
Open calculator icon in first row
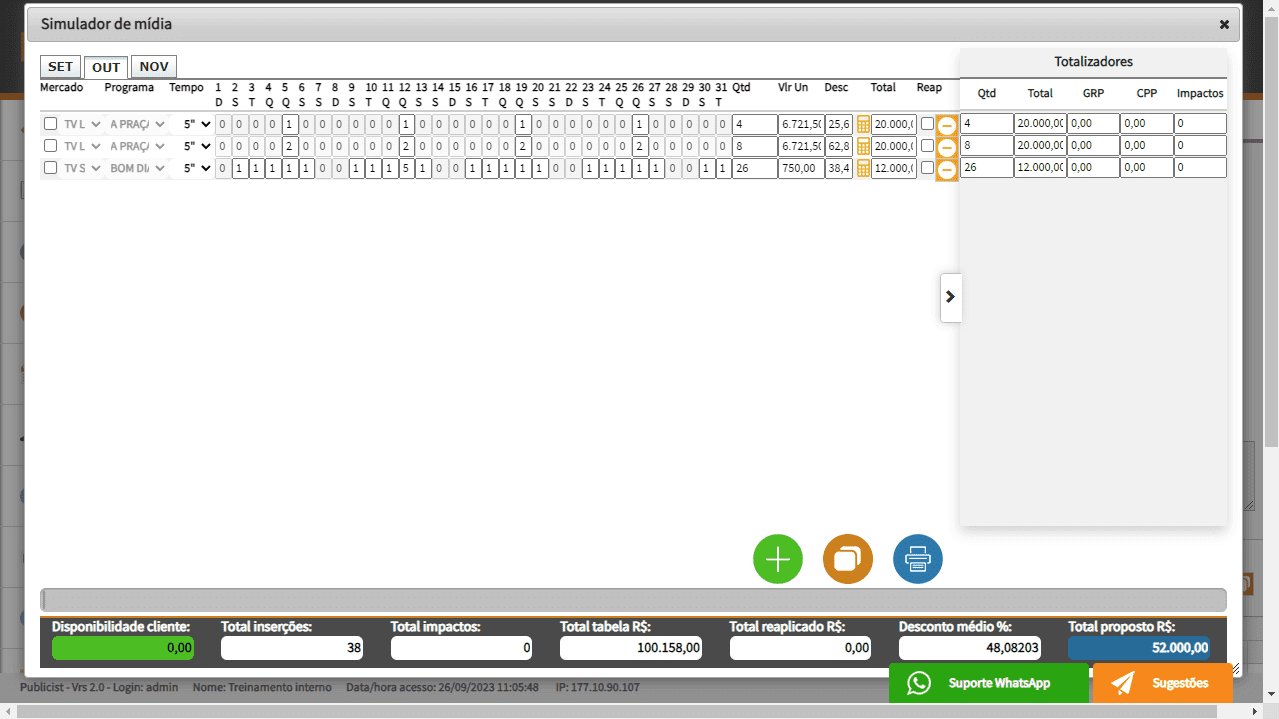tap(863, 124)
